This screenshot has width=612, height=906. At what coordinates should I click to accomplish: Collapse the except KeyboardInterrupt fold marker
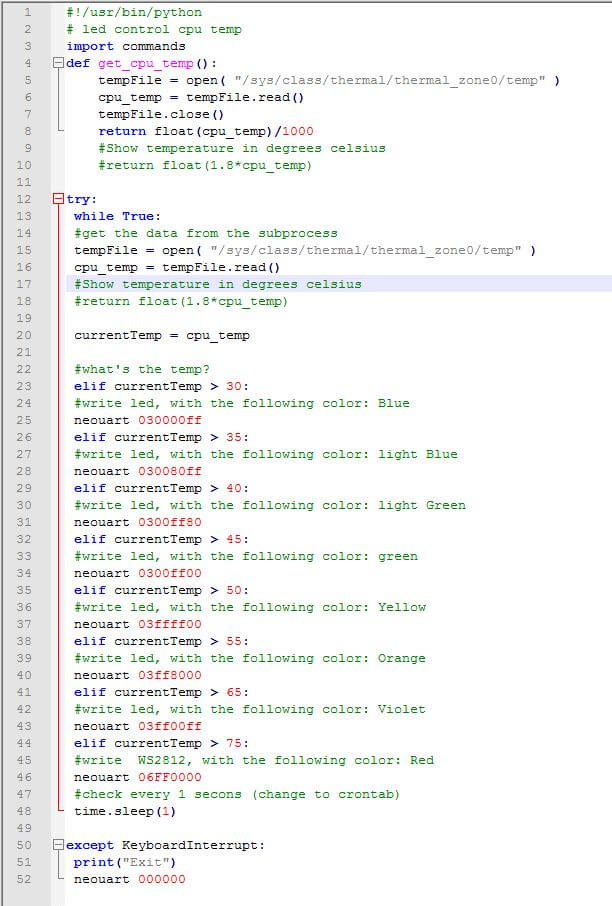click(x=58, y=845)
